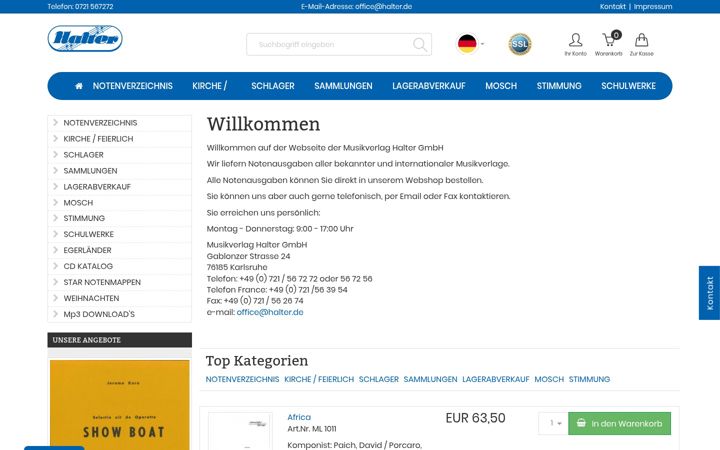The height and width of the screenshot is (450, 720).
Task: Click Top Kategorien SAMMLUNGEN link
Action: point(430,379)
